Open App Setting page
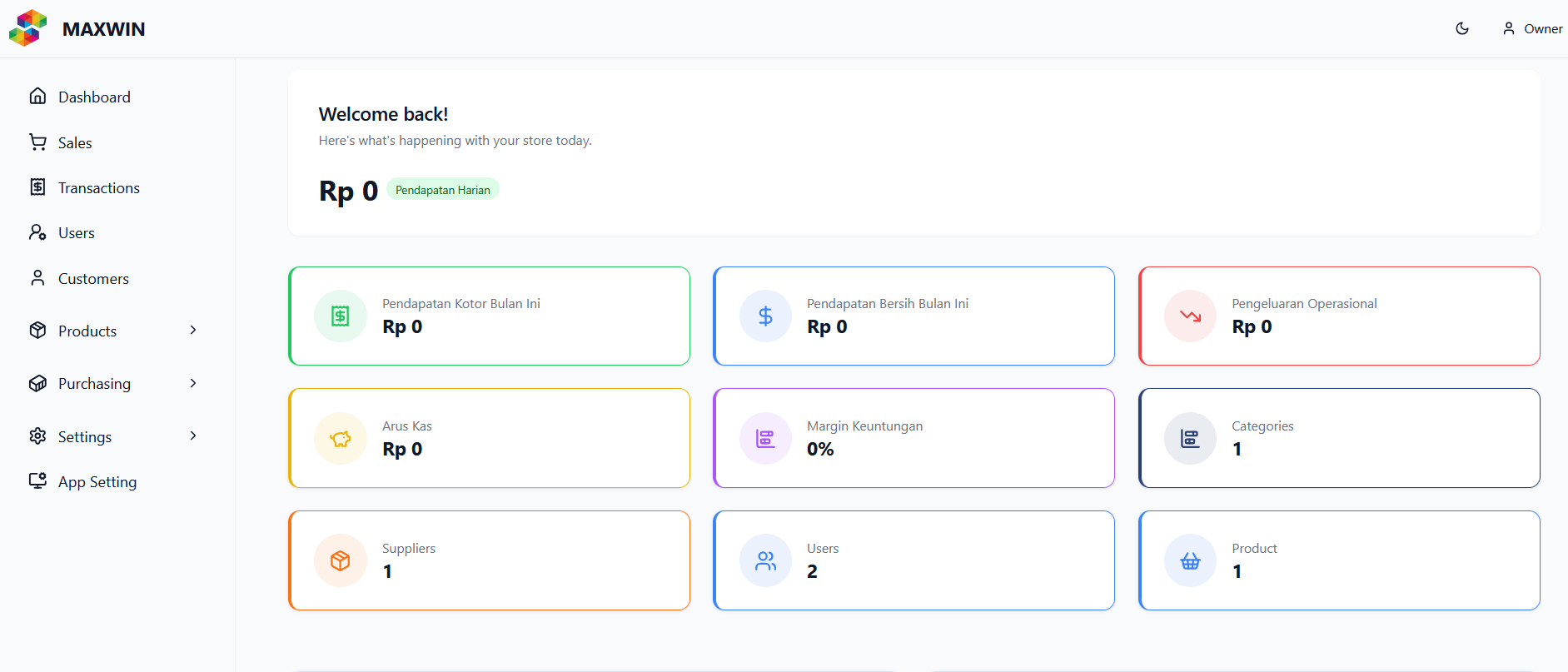This screenshot has height=672, width=1568. pos(97,482)
